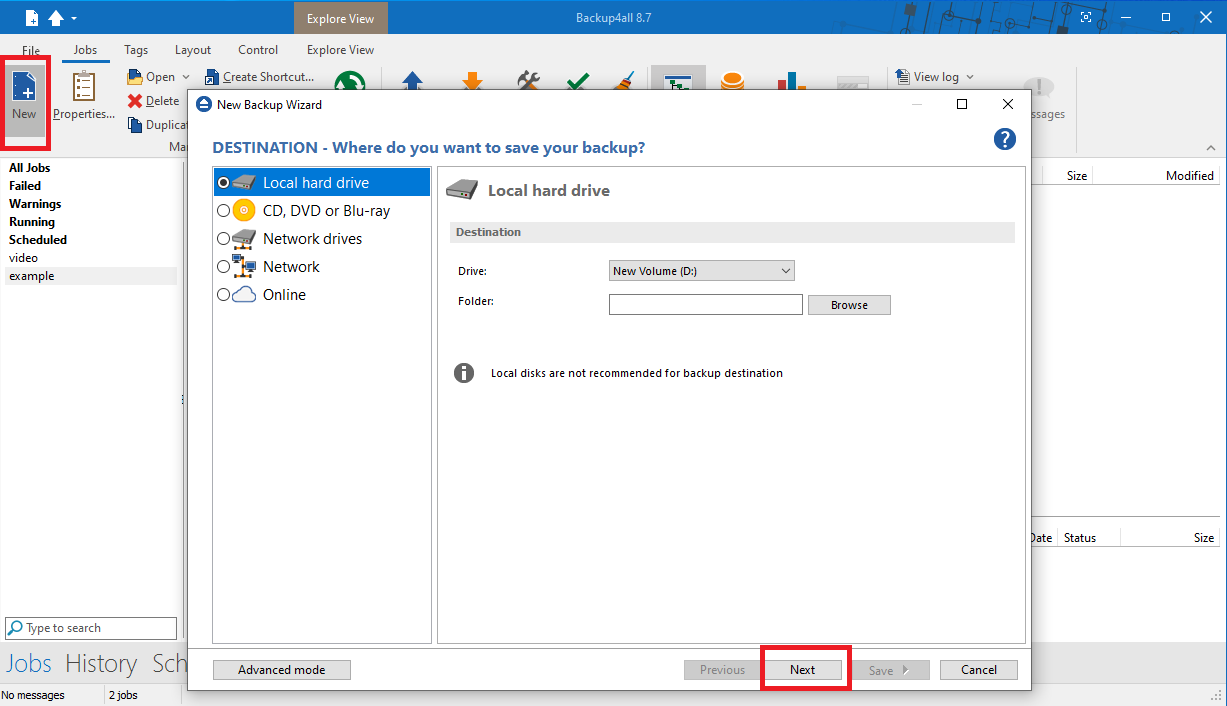Select CD, DVD or Blu-ray radio option
The width and height of the screenshot is (1227, 706).
coord(223,211)
